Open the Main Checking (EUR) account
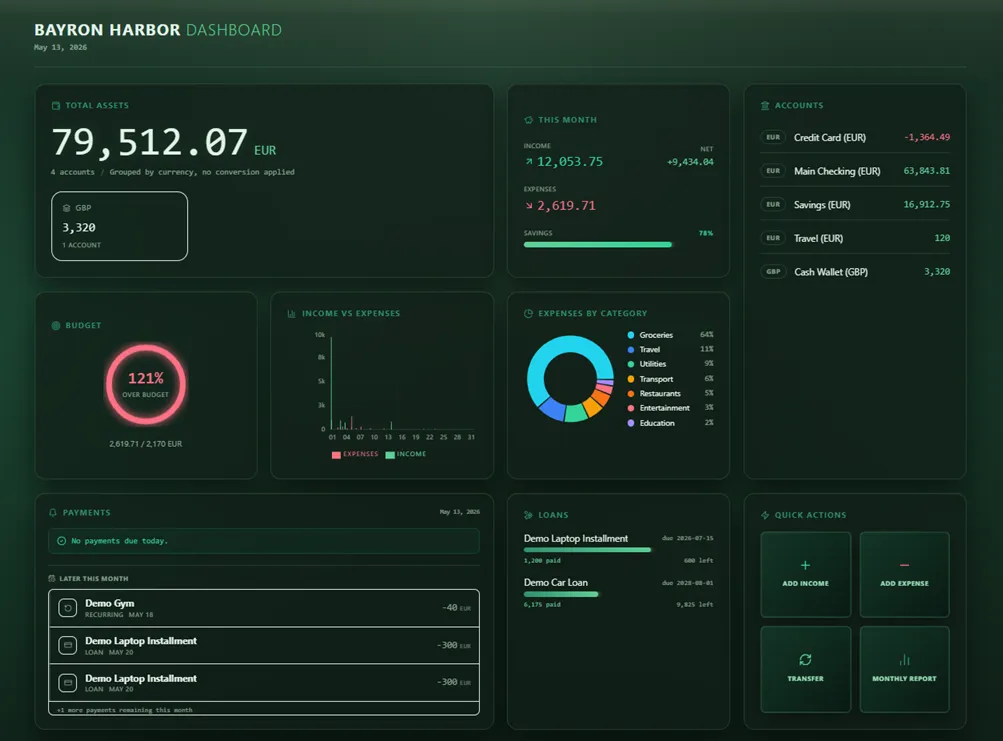1003x741 pixels. [855, 171]
